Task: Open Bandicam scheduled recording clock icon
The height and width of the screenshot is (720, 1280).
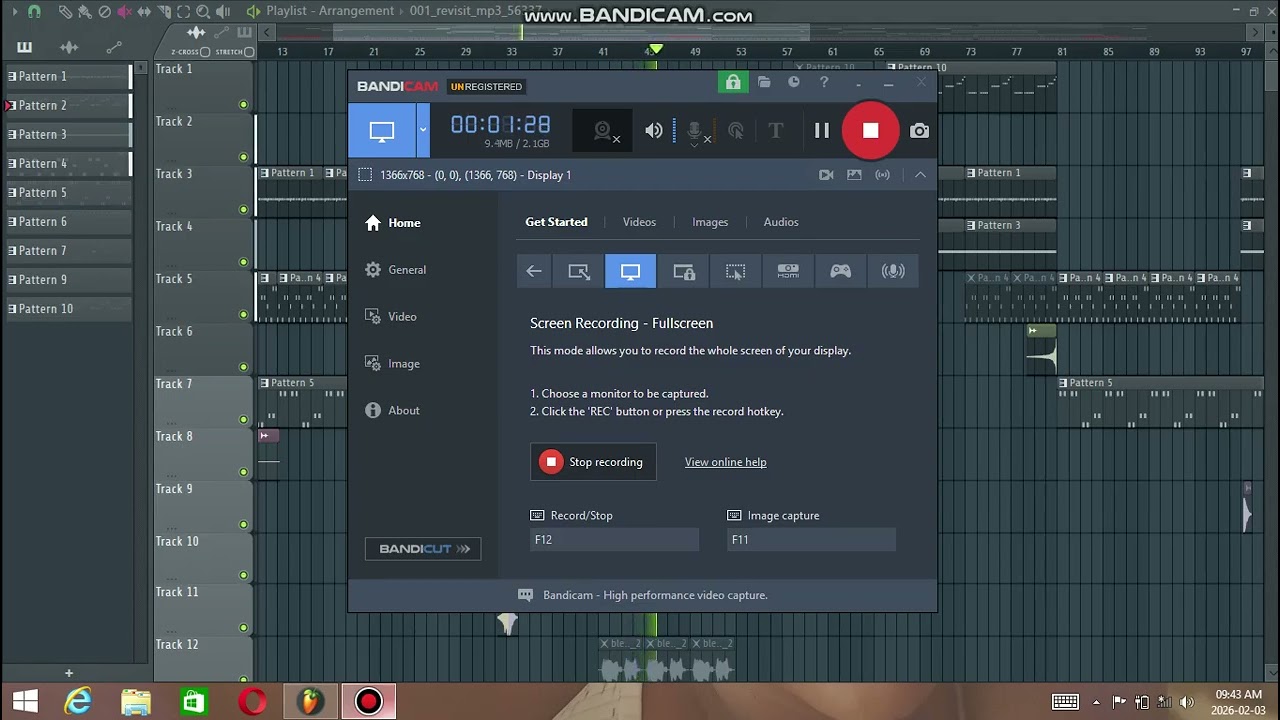Action: point(794,83)
